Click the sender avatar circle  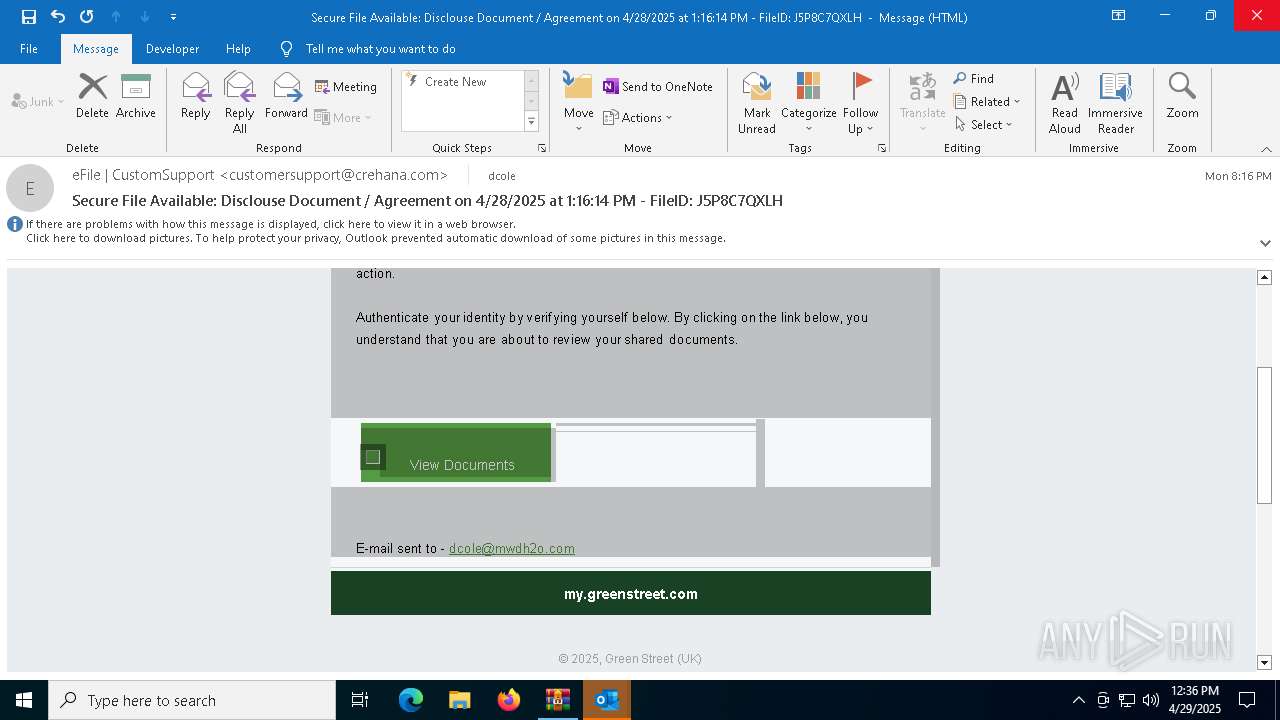point(30,188)
